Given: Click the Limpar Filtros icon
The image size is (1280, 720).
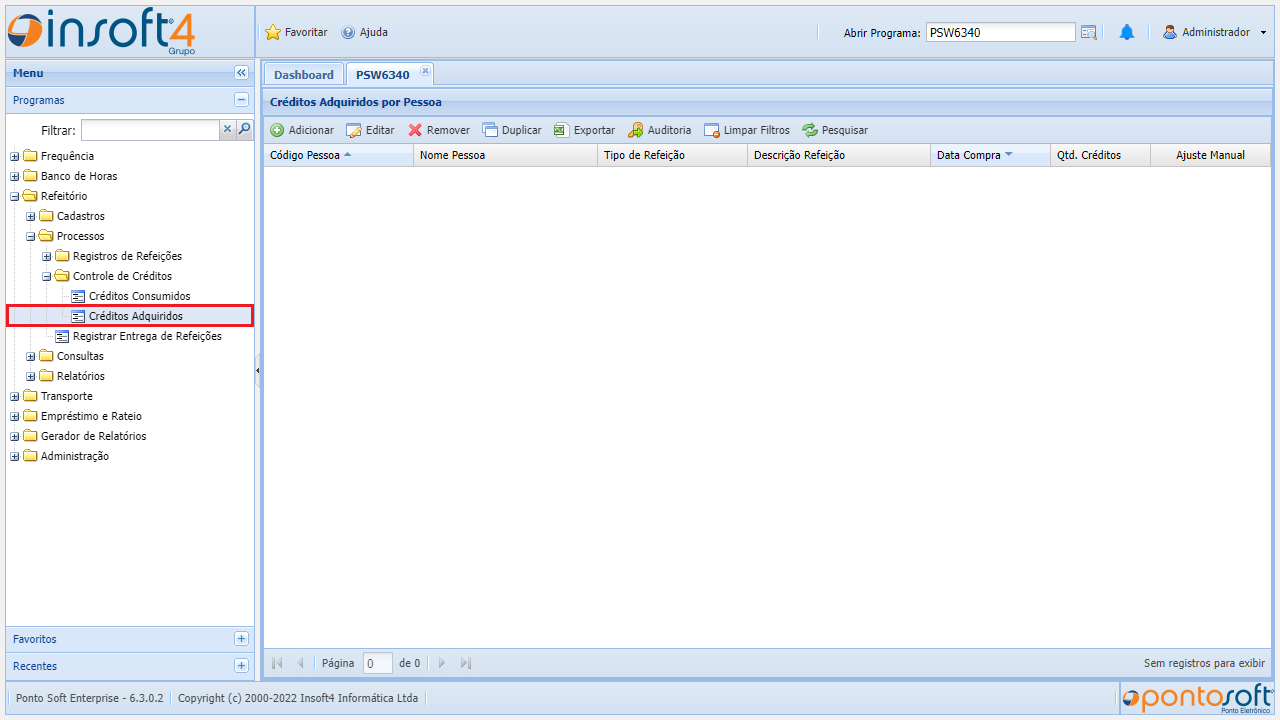Looking at the screenshot, I should pos(712,130).
